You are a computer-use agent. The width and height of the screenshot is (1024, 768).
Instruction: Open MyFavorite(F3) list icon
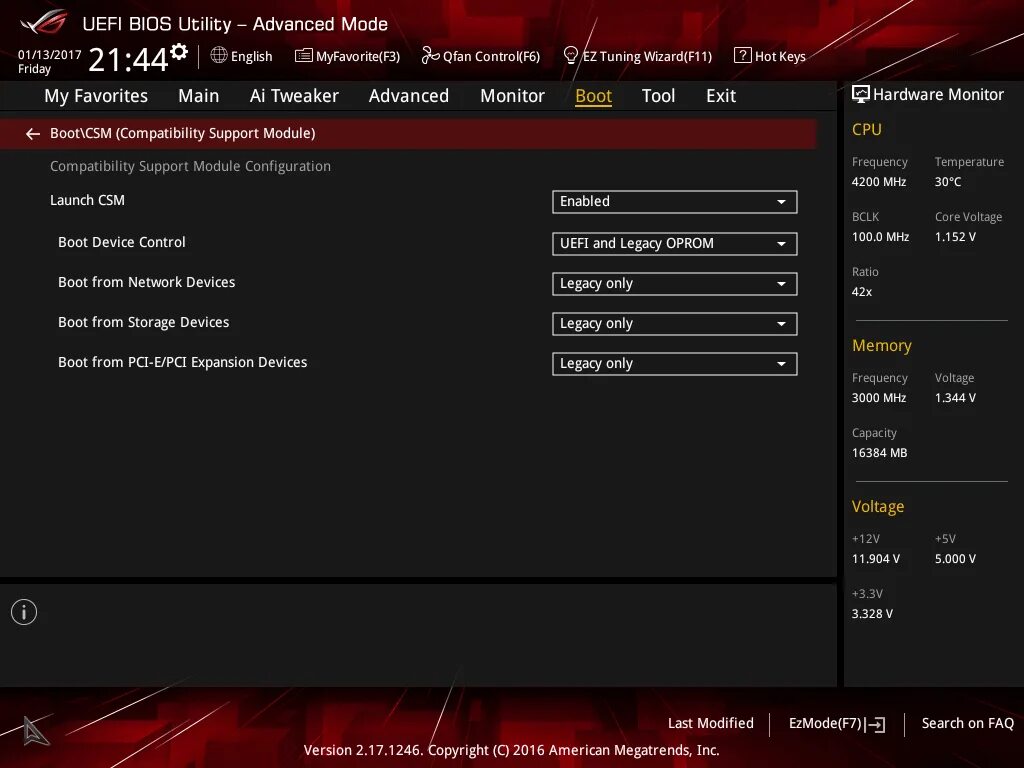pos(304,56)
